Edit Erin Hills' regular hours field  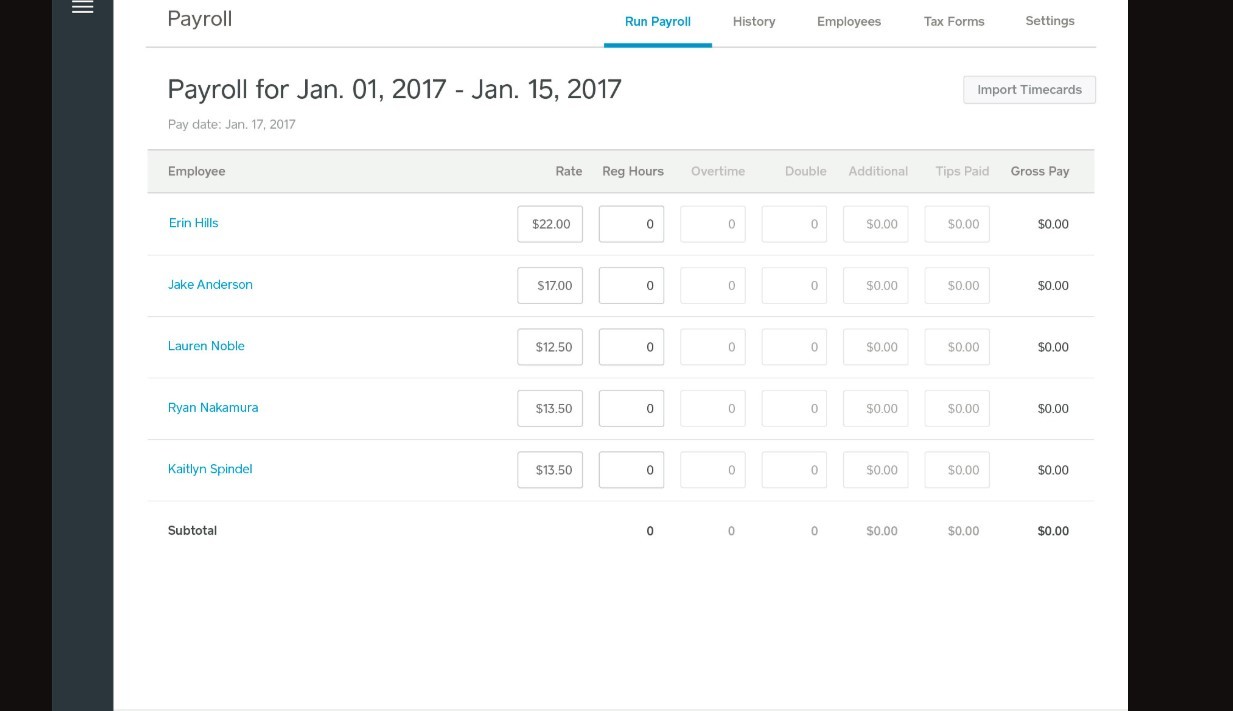pyautogui.click(x=631, y=223)
